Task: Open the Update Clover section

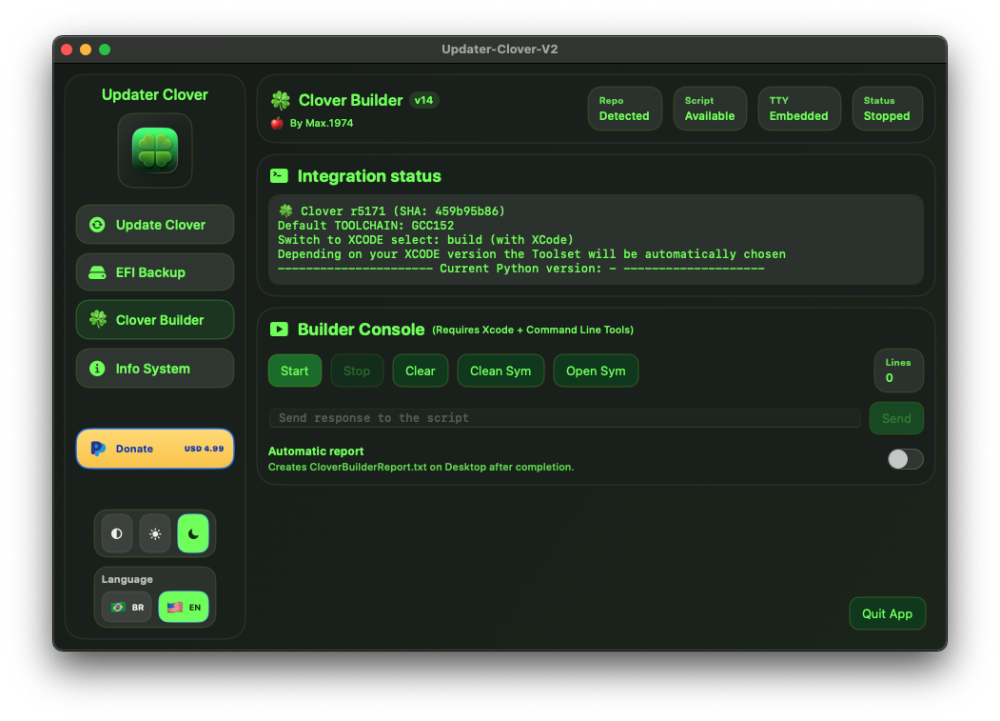Action: click(x=155, y=224)
